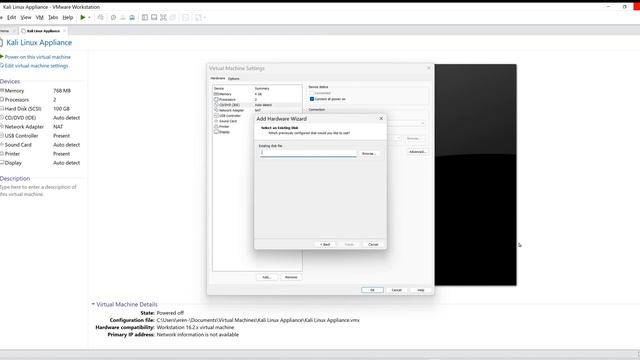Click Cancel in Add Hardware Wizard

tap(373, 244)
